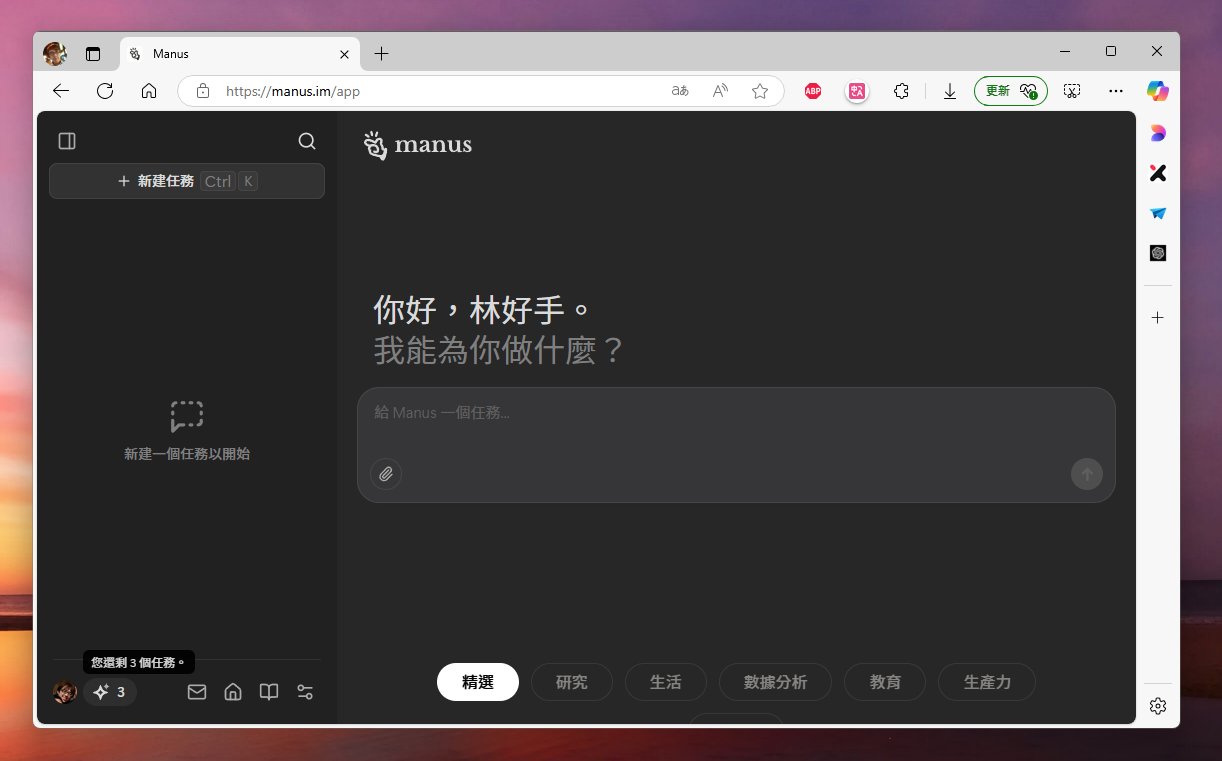Open search with magnifier icon in sidebar
Image resolution: width=1222 pixels, height=761 pixels.
(307, 141)
